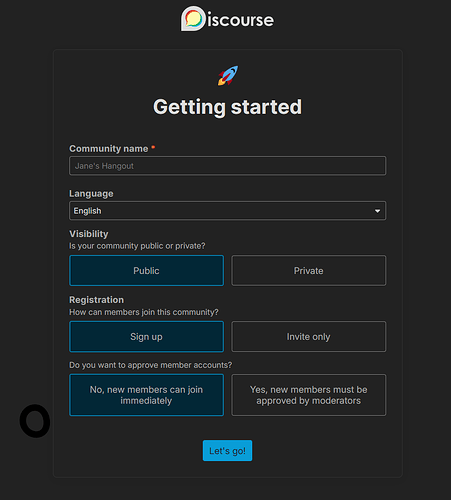This screenshot has height=500, width=451.
Task: Open the Language dropdown showing English
Action: click(227, 211)
